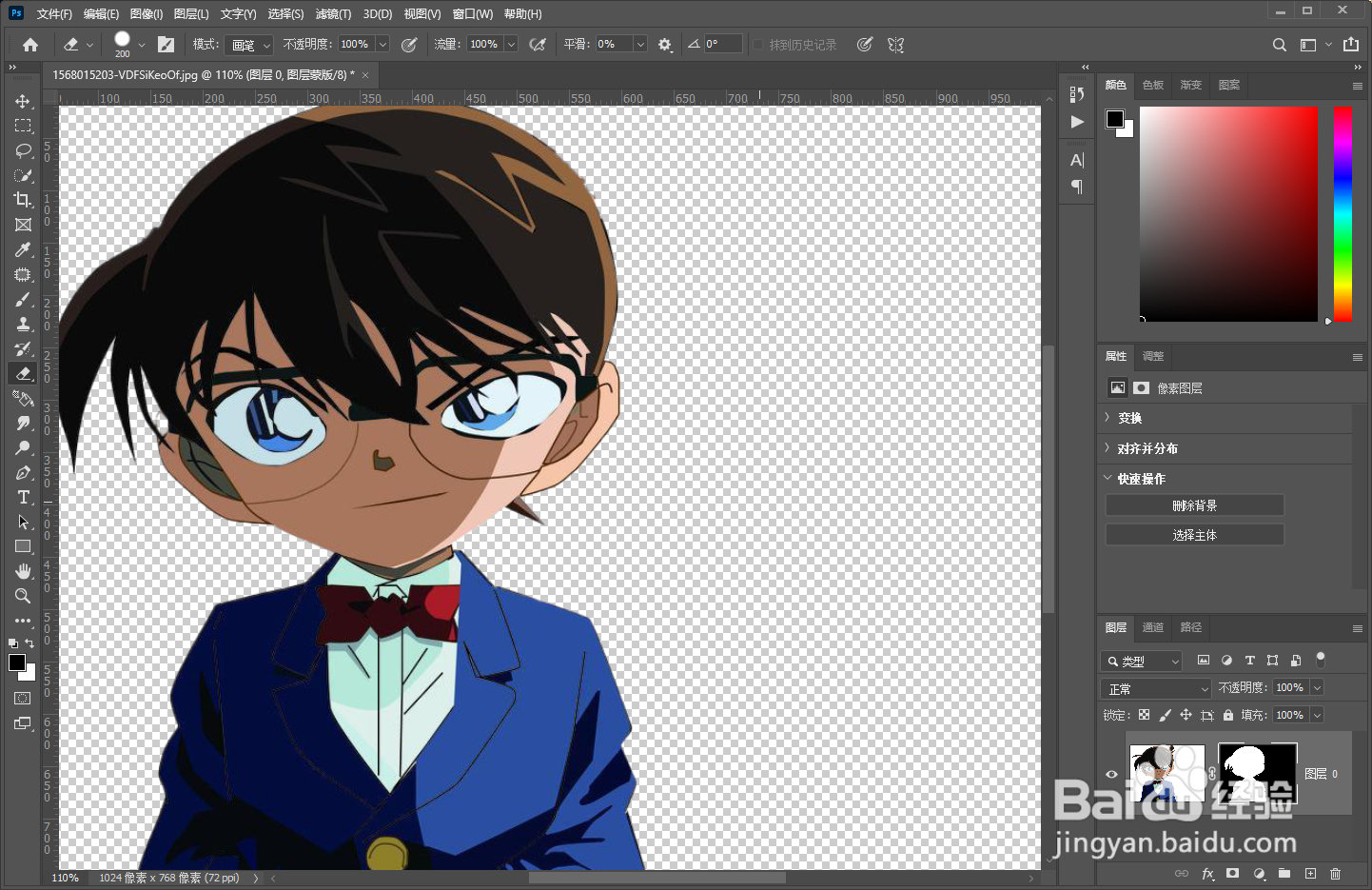
Task: Click the rainbow hue slider strip
Action: tap(1343, 213)
